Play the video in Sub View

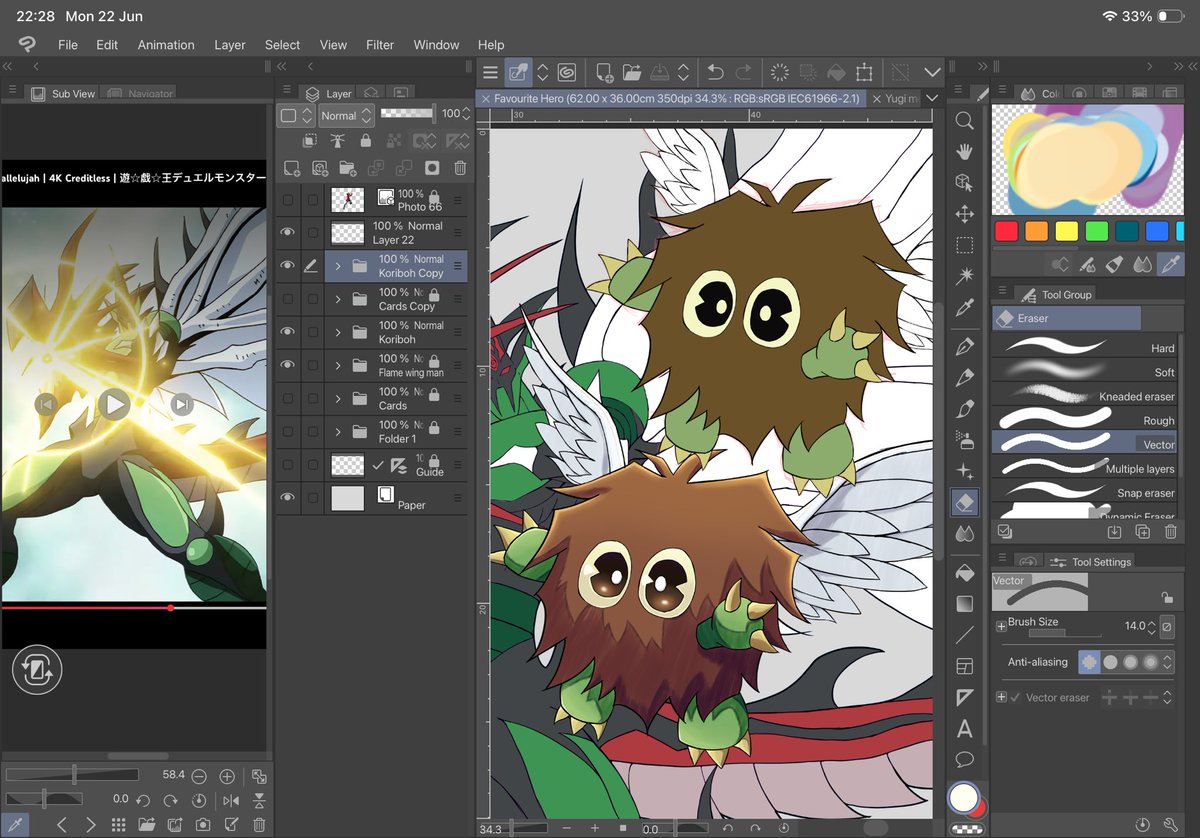coord(113,404)
